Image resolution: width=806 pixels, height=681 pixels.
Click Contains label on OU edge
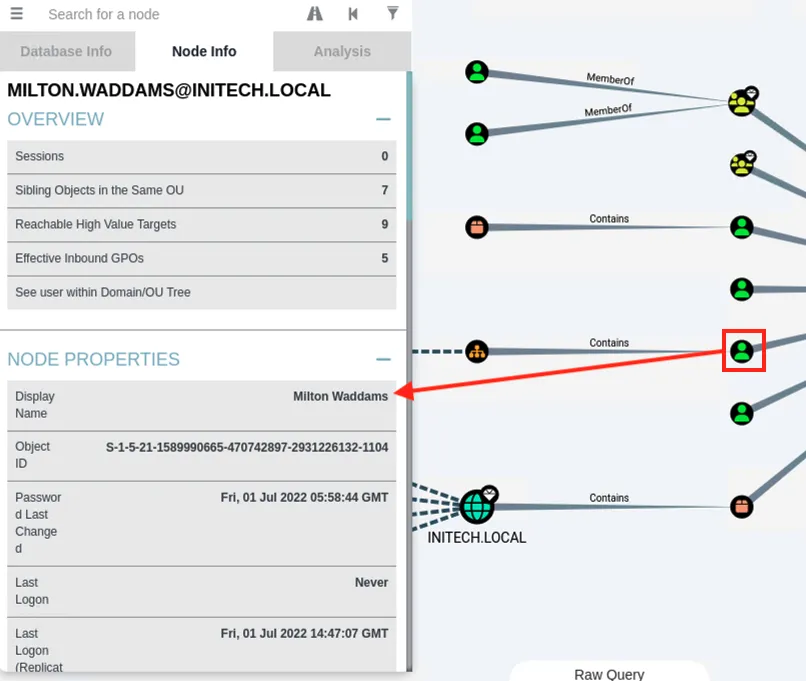(609, 343)
